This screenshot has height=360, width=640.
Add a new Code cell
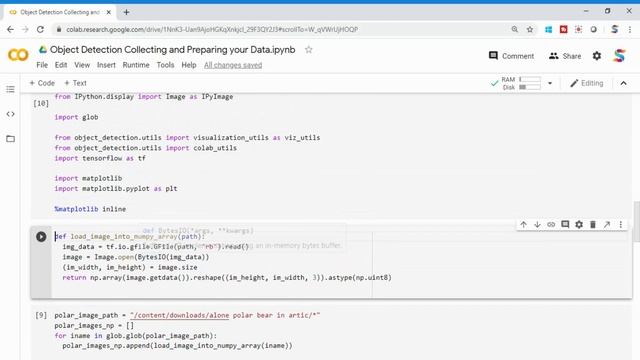[42, 83]
